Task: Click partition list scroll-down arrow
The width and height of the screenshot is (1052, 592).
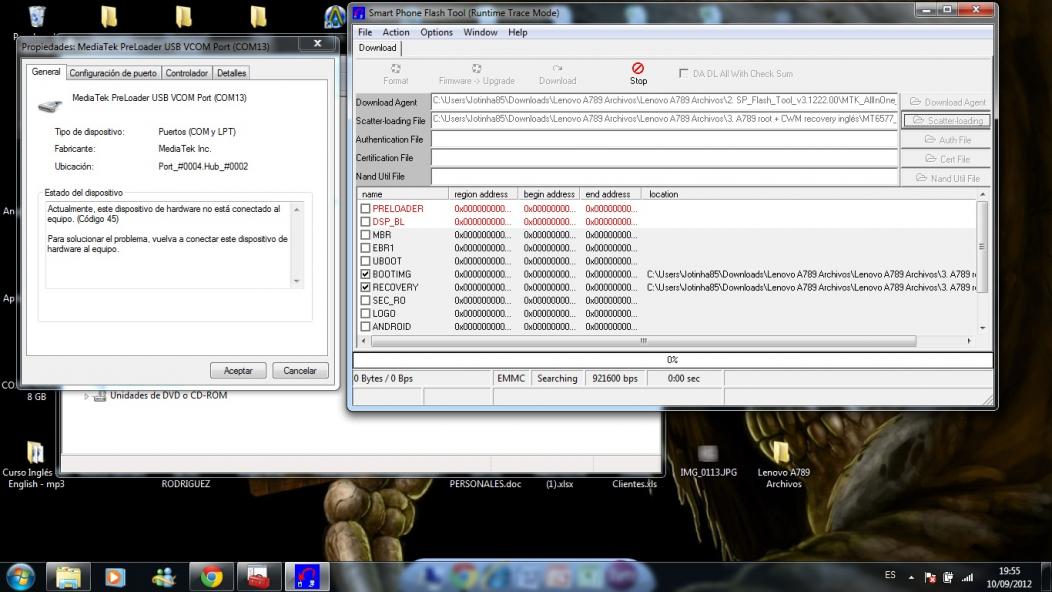Action: click(982, 328)
